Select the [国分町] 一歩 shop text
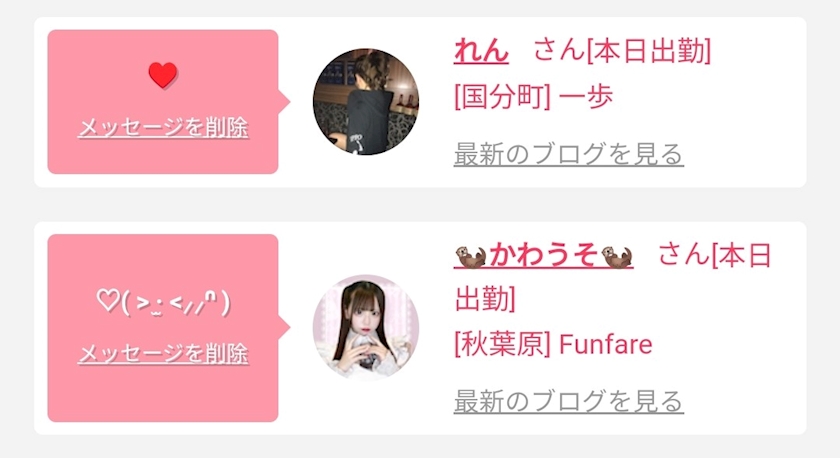Viewport: 840px width, 458px height. (534, 97)
